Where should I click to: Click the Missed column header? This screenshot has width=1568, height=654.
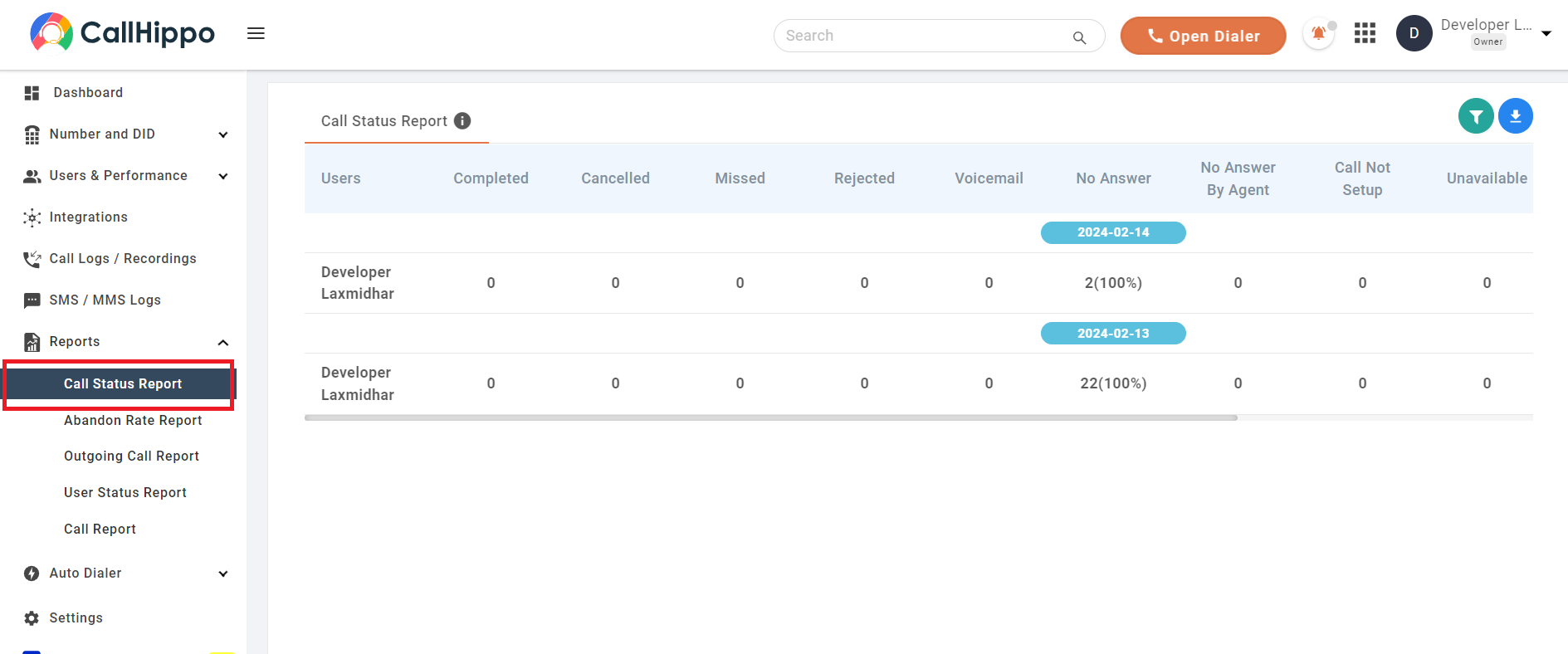[740, 178]
